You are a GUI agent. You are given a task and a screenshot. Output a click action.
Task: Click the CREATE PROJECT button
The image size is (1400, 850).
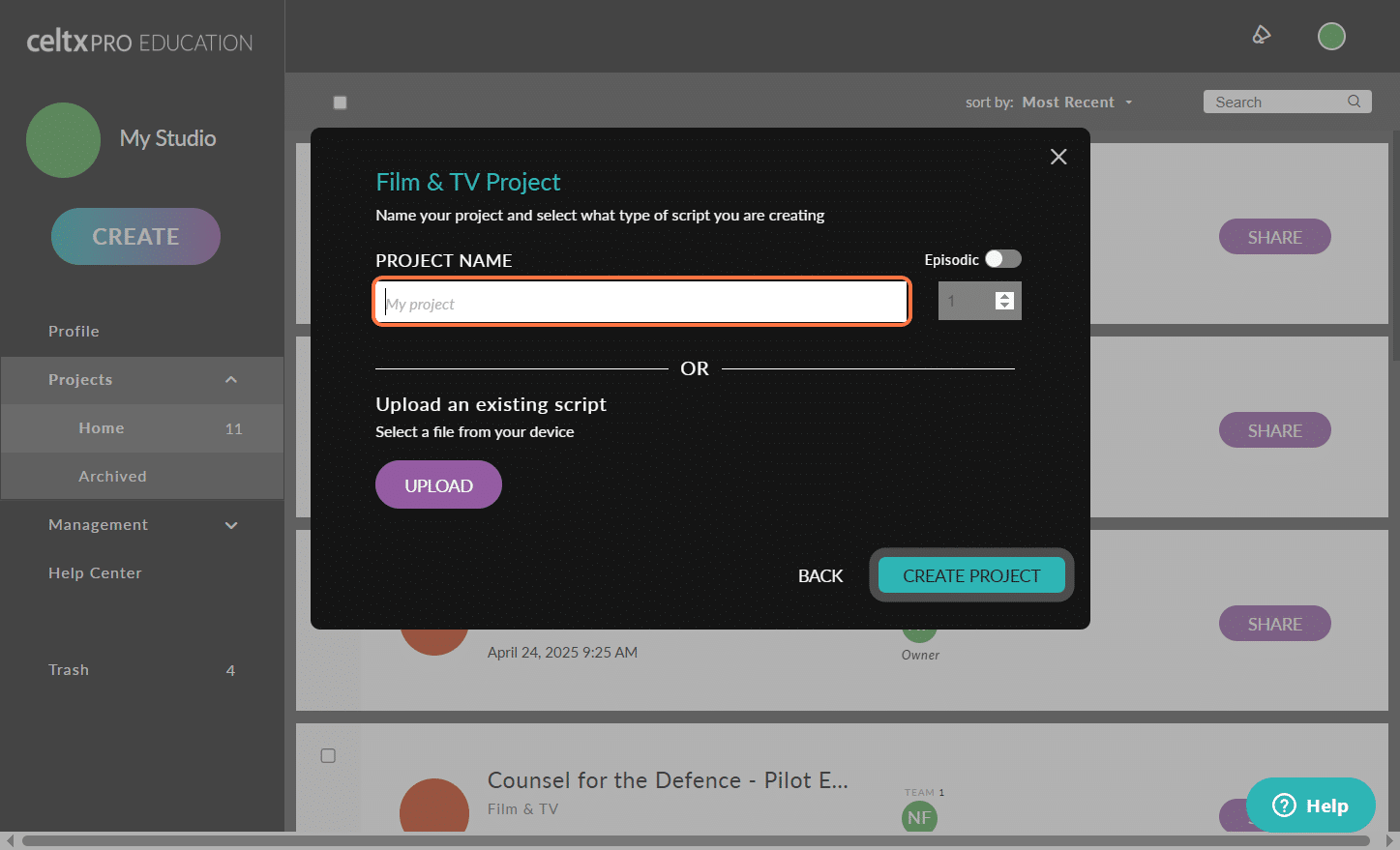[x=970, y=574]
